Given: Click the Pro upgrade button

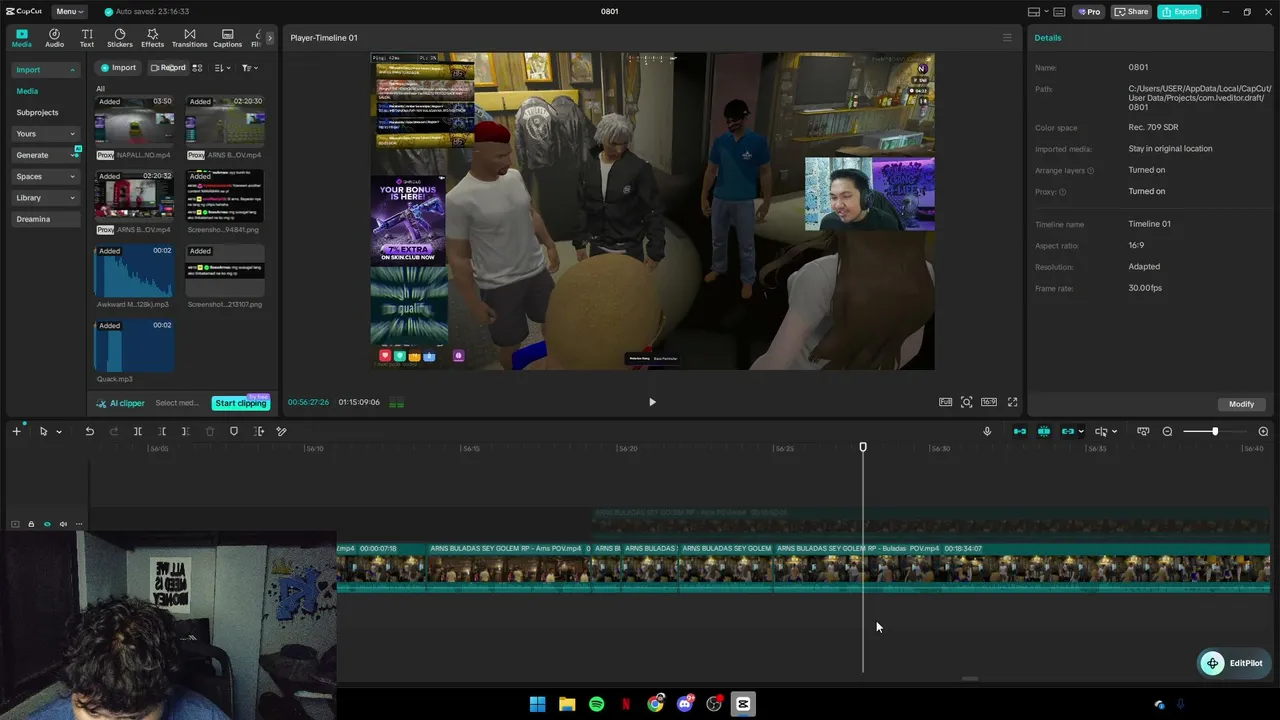Looking at the screenshot, I should [1088, 12].
